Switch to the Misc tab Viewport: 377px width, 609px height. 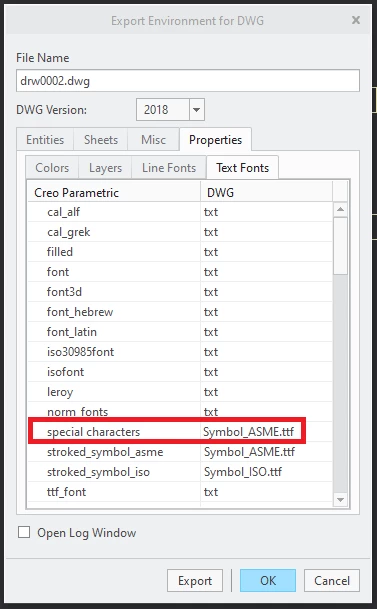[153, 139]
